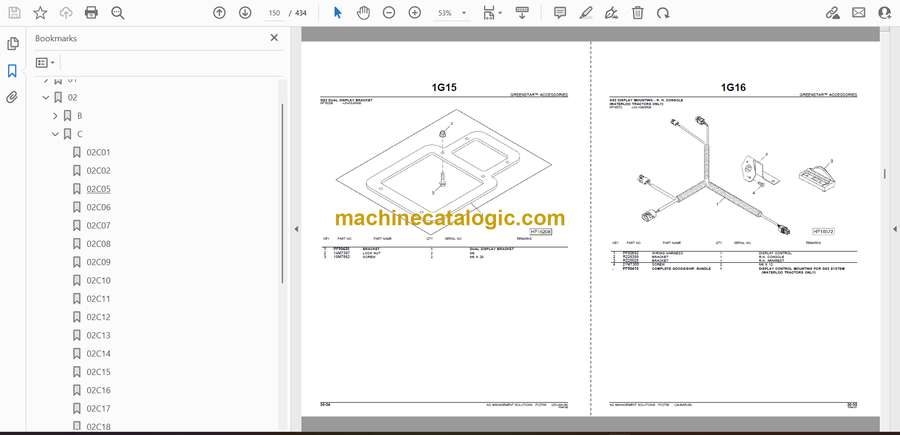Viewport: 900px width, 435px height.
Task: Expand the right tools pane arrow
Action: [x=894, y=229]
